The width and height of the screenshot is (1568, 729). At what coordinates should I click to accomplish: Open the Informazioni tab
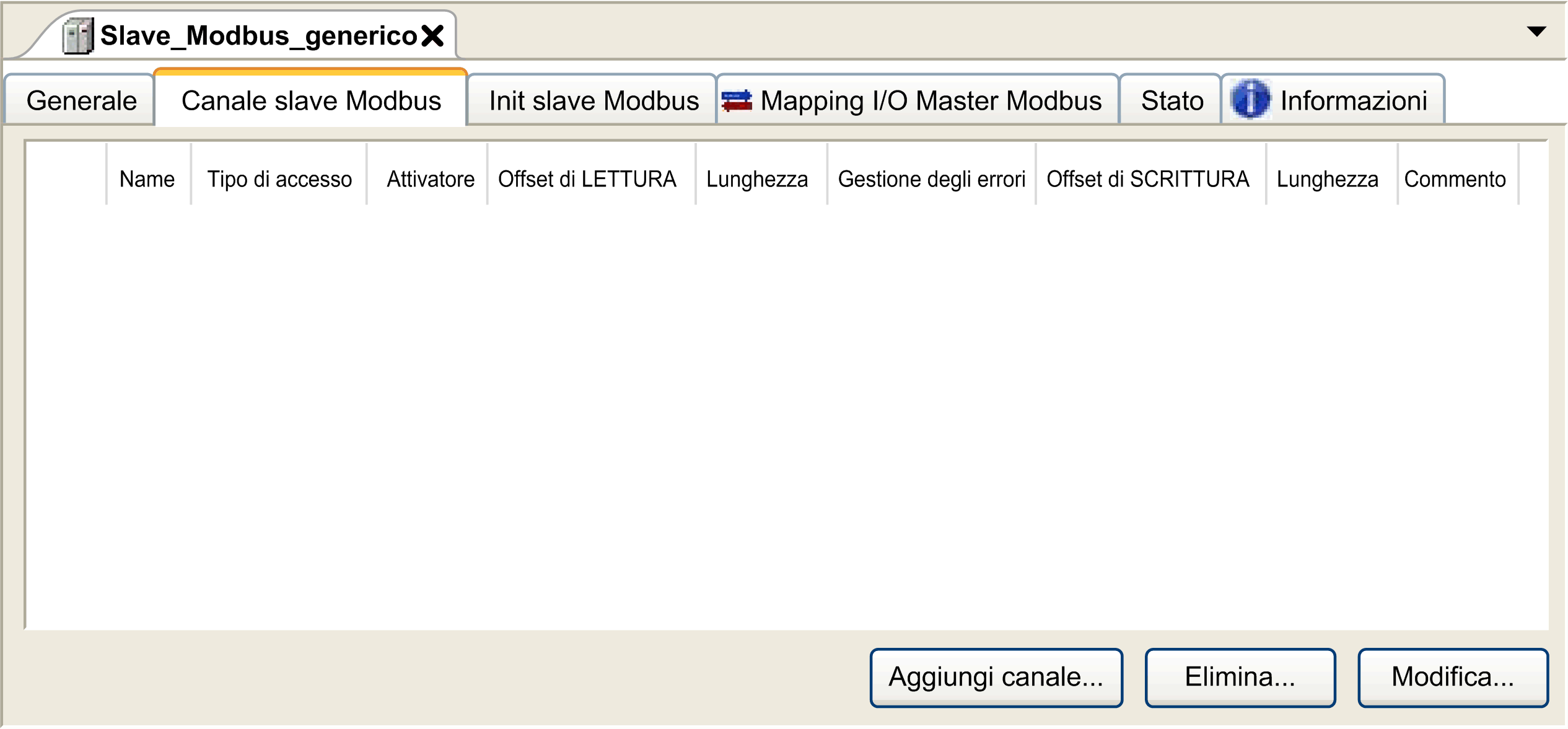1333,100
